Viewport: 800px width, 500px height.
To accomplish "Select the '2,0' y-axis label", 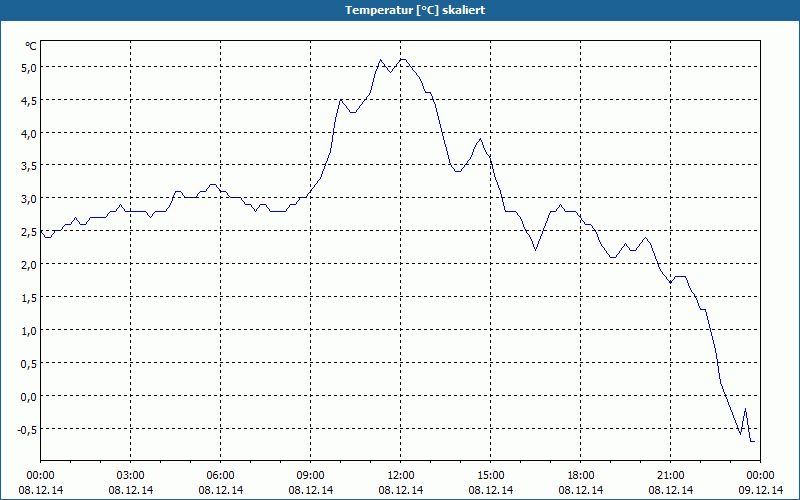I will [28, 266].
